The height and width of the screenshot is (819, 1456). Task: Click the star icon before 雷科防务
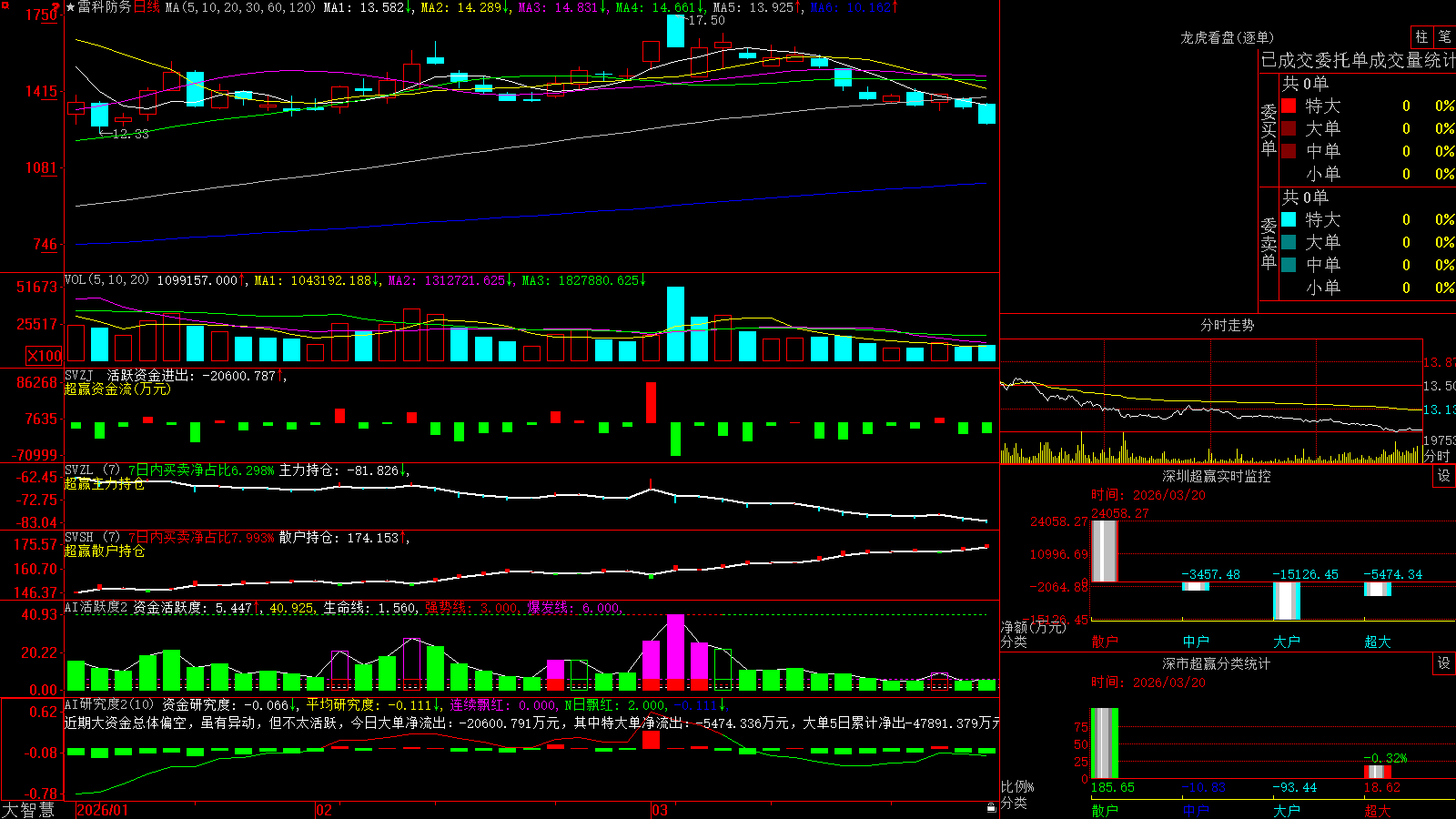pos(70,7)
